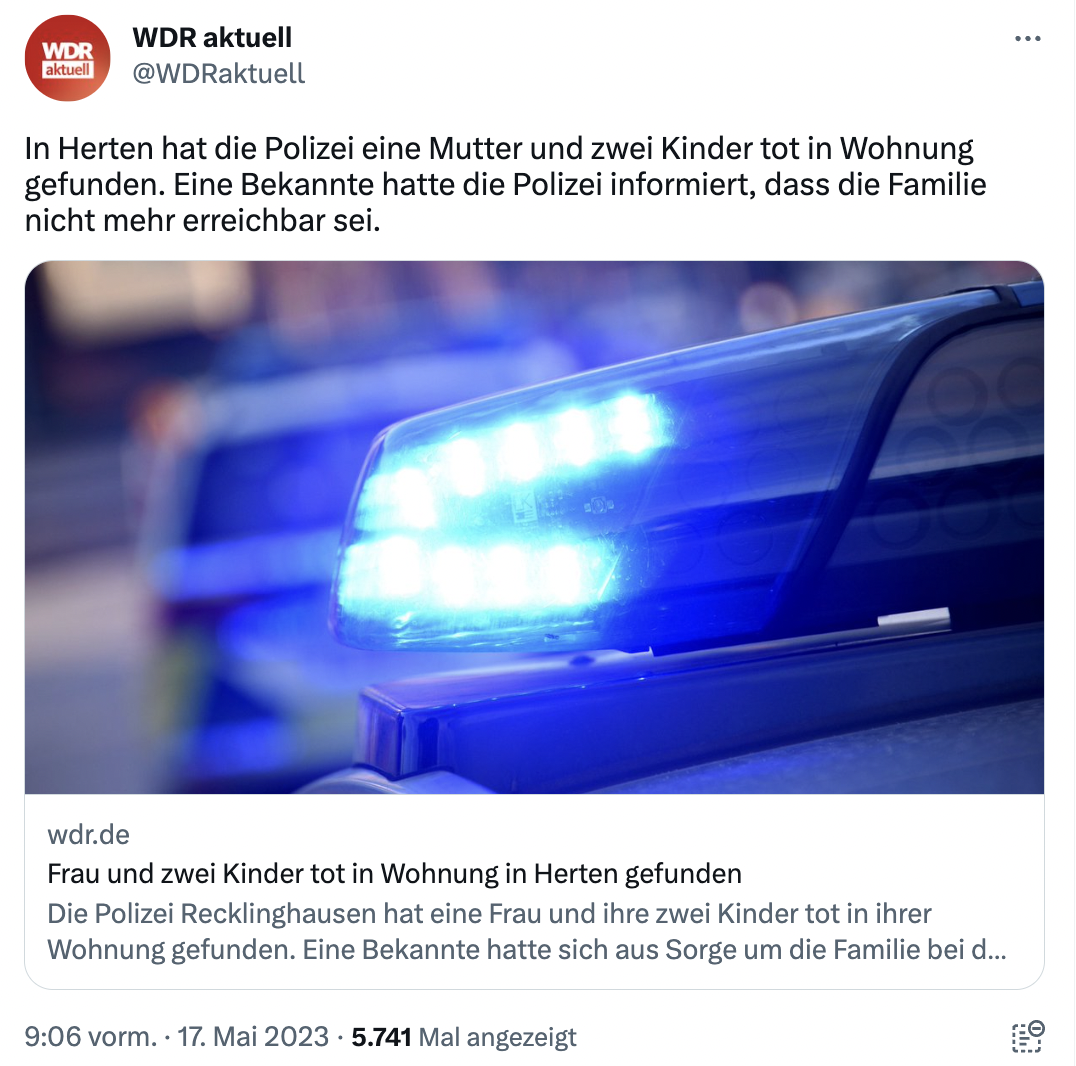Screen dimensions: 1076x1066
Task: Click tweet line starting 'gefunden. Eine Bekannte'
Action: pyautogui.click(x=506, y=185)
